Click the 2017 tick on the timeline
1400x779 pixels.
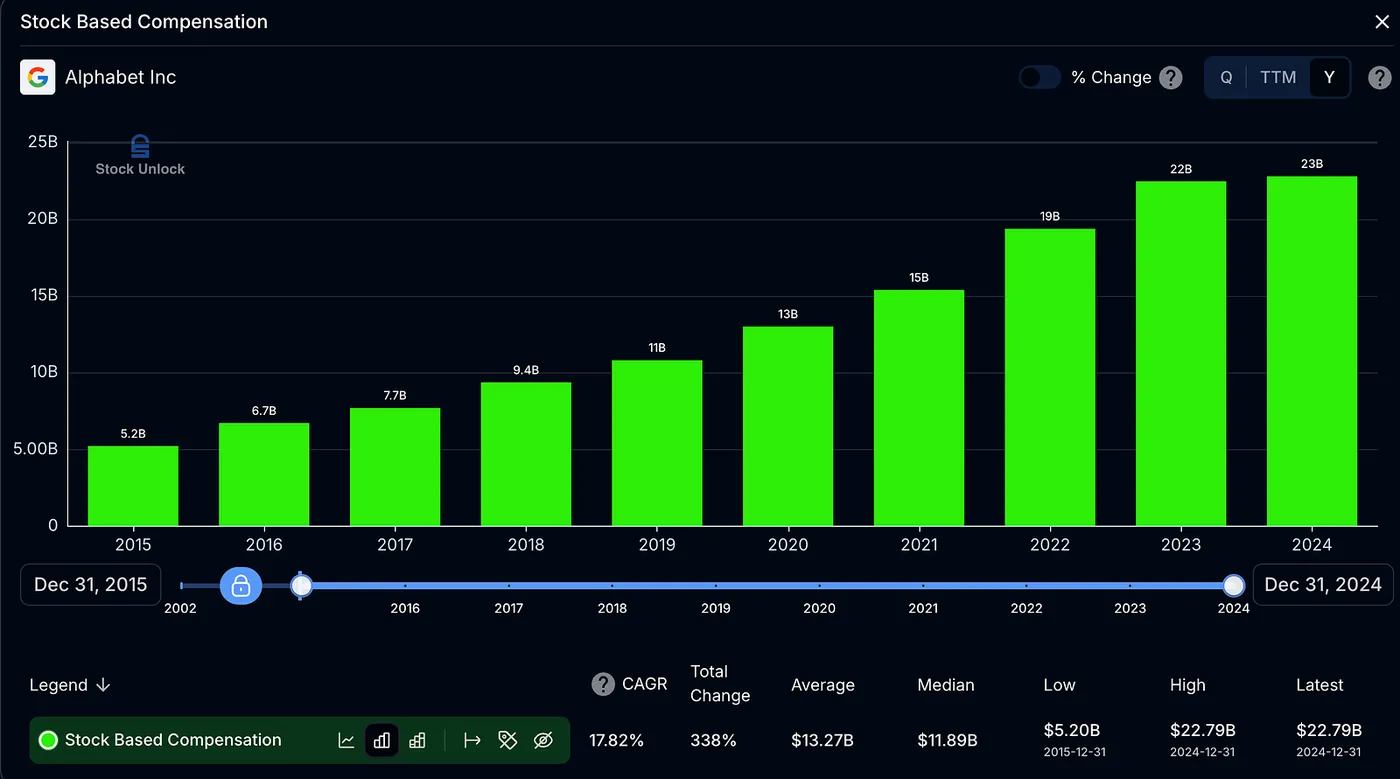(x=508, y=586)
